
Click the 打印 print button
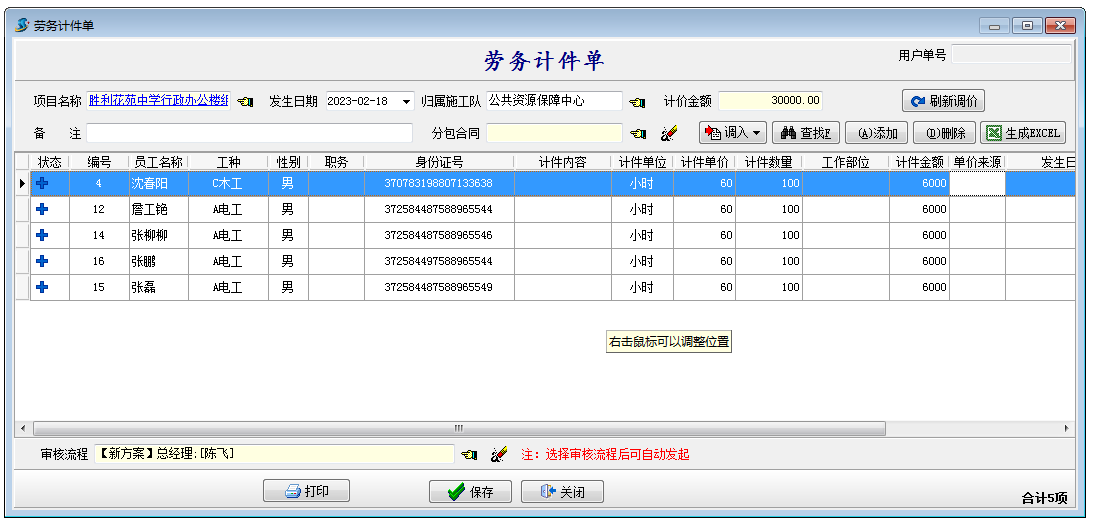[307, 491]
